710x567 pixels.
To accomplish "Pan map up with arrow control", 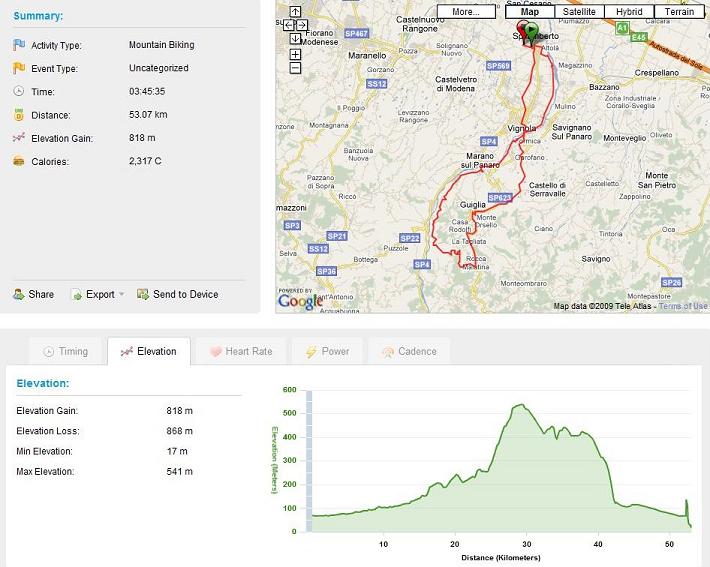I will pos(295,11).
